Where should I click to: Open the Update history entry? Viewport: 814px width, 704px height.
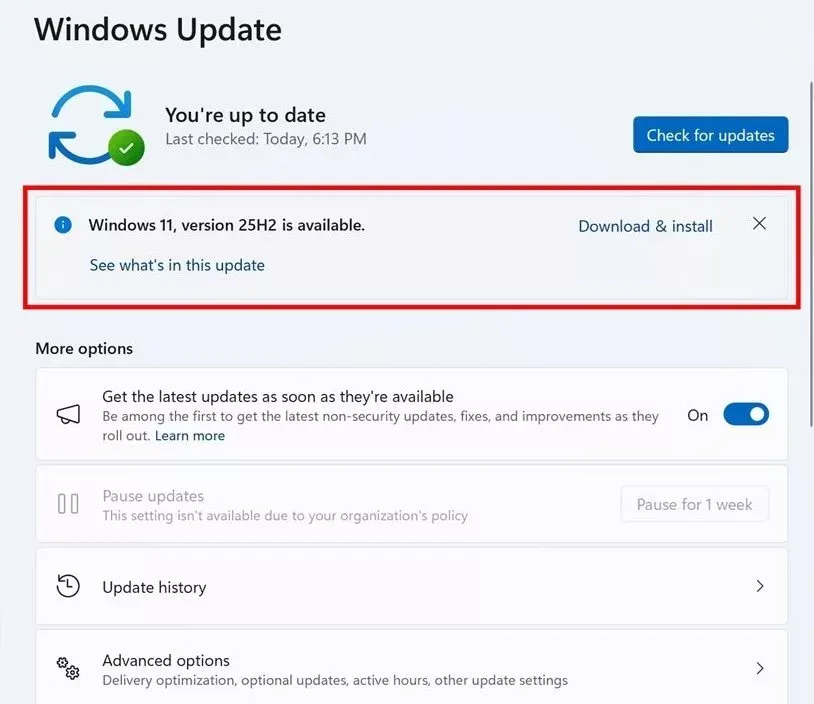pyautogui.click(x=154, y=588)
